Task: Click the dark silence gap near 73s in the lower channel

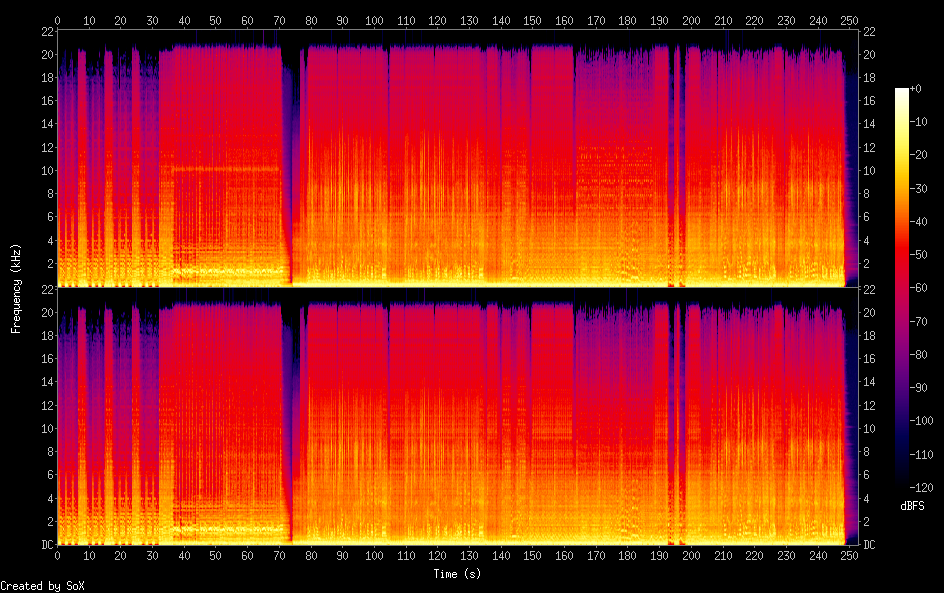Action: pyautogui.click(x=290, y=410)
